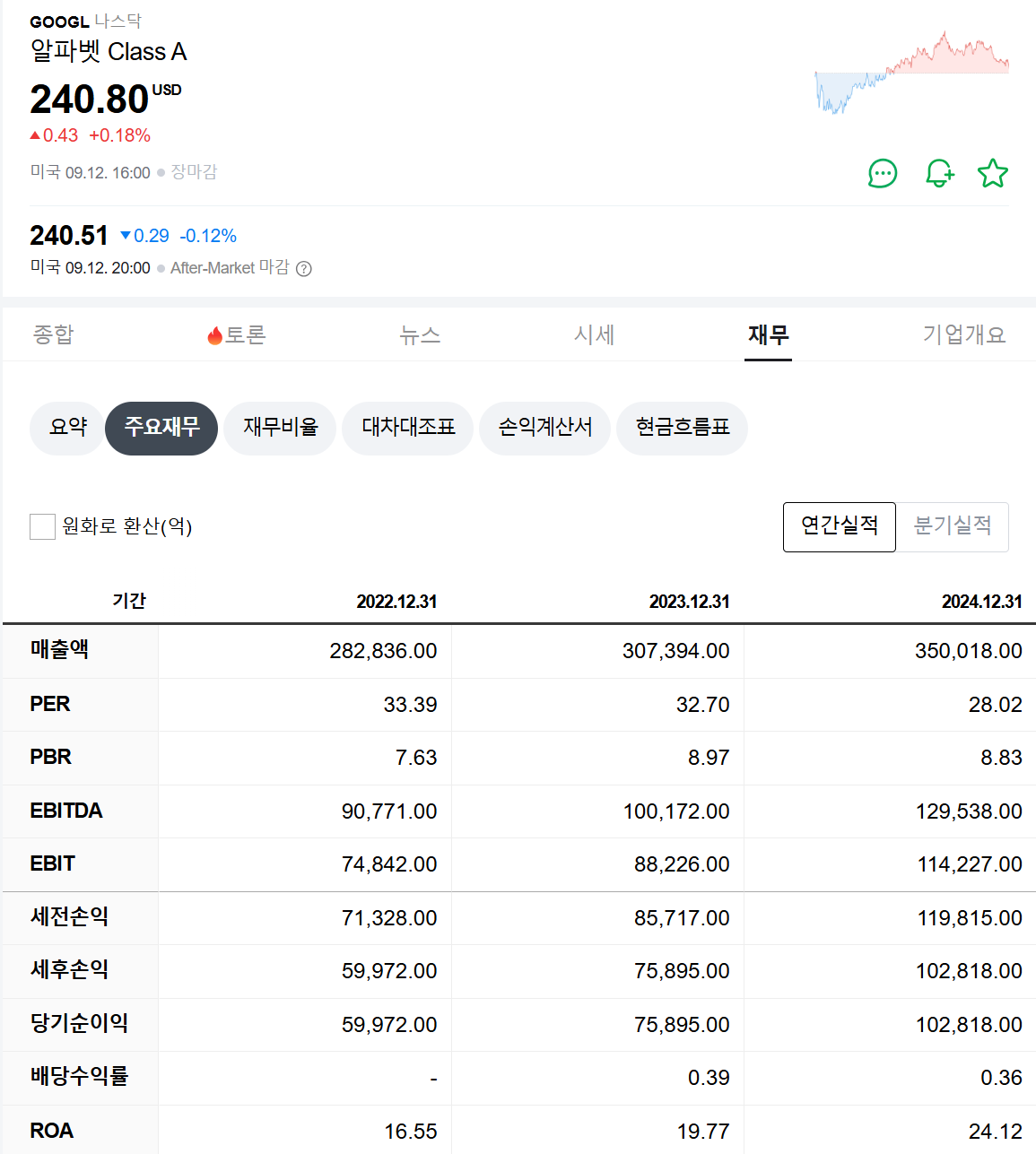This screenshot has height=1154, width=1036.
Task: Click the 350,018.00 revenue value
Action: click(x=968, y=651)
